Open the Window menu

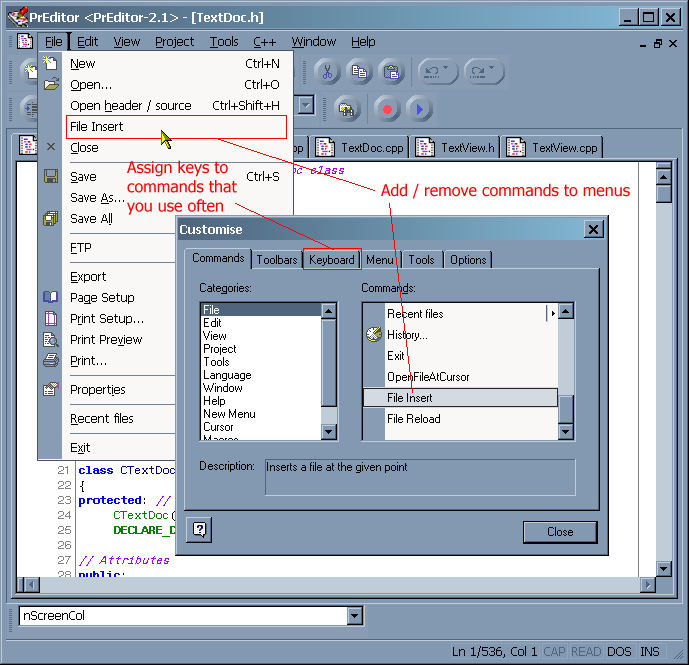pos(314,42)
